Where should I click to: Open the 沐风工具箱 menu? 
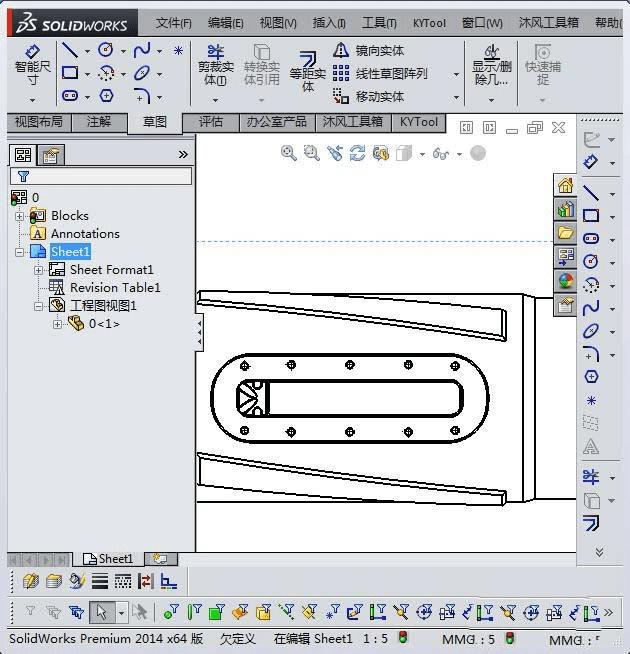(x=549, y=23)
